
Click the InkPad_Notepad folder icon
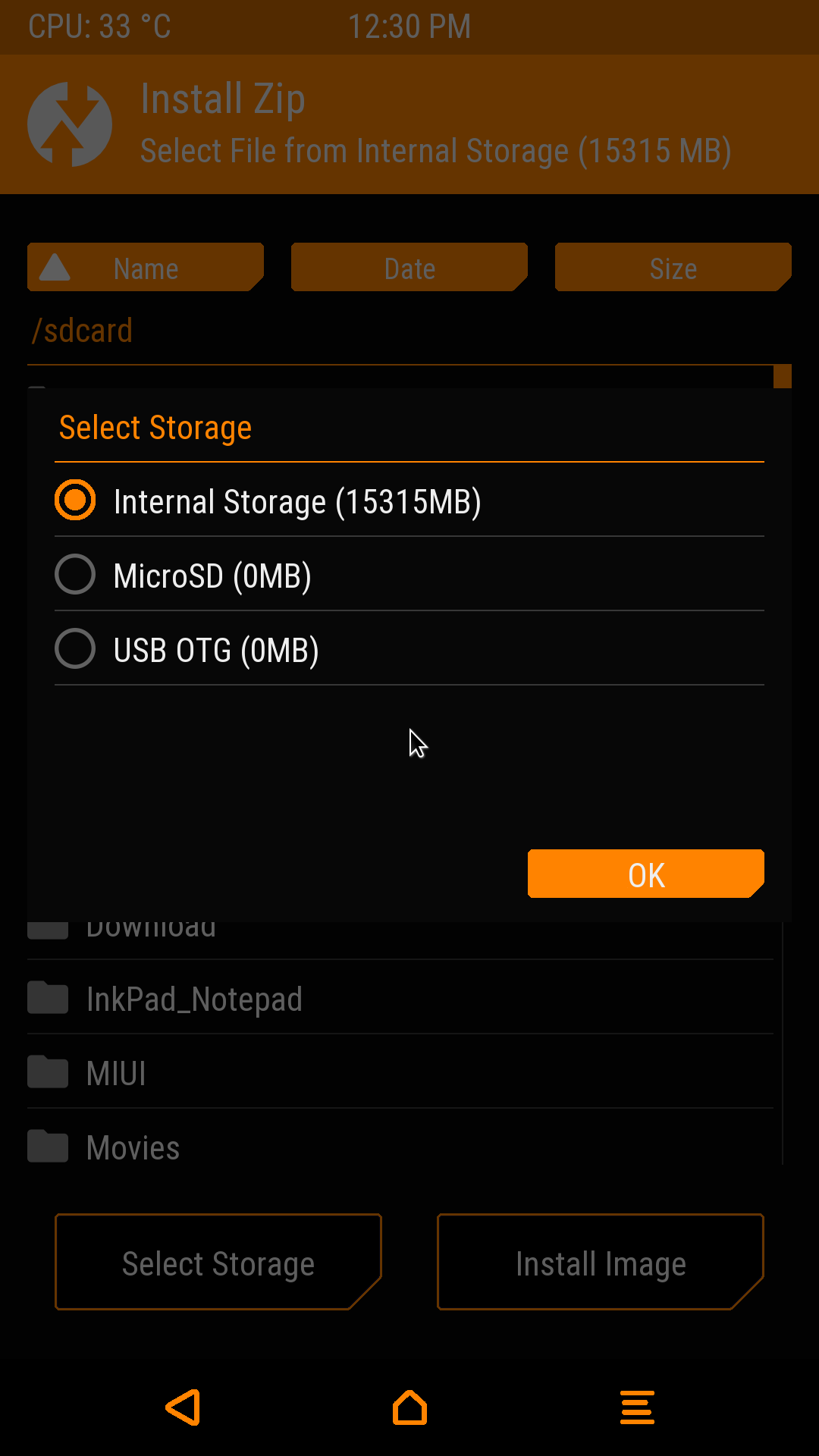tap(48, 998)
